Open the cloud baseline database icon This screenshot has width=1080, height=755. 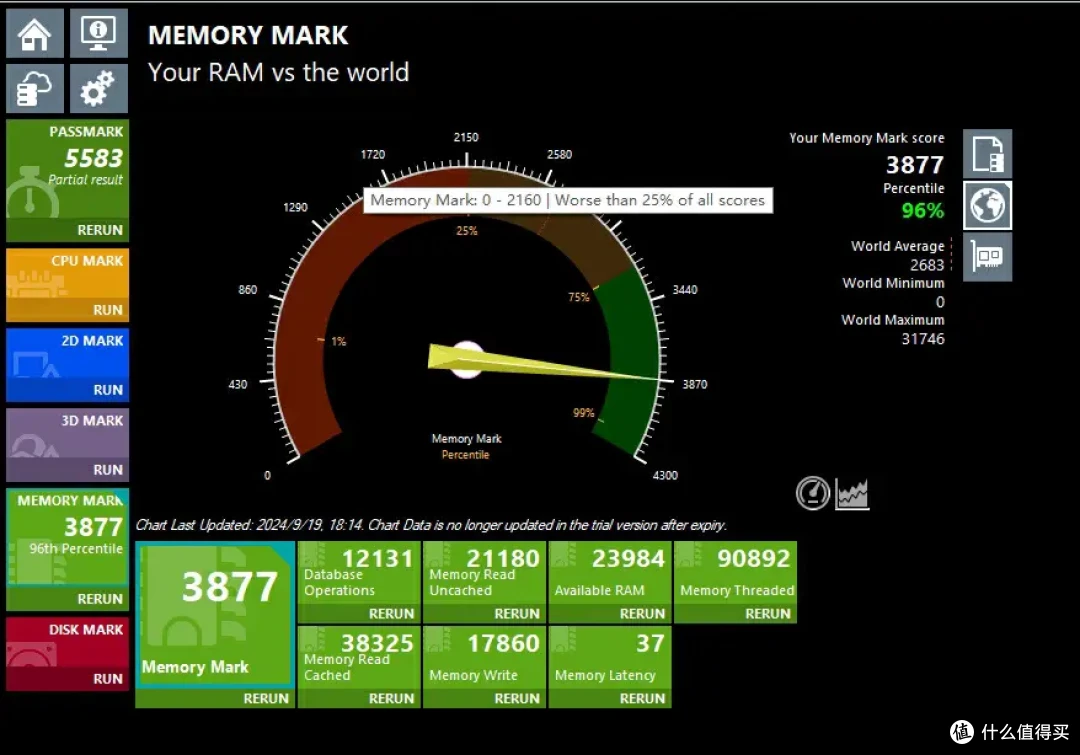coord(35,88)
